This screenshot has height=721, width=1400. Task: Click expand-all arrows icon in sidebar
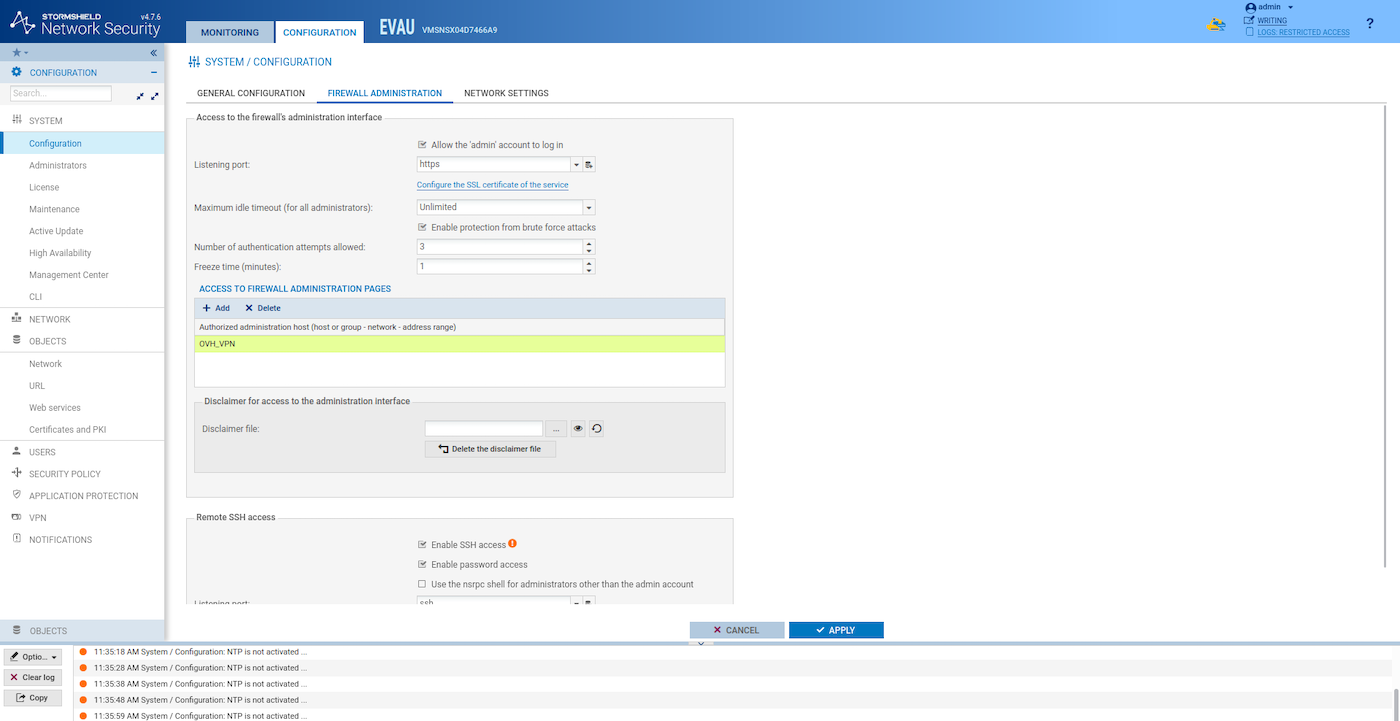(x=155, y=96)
